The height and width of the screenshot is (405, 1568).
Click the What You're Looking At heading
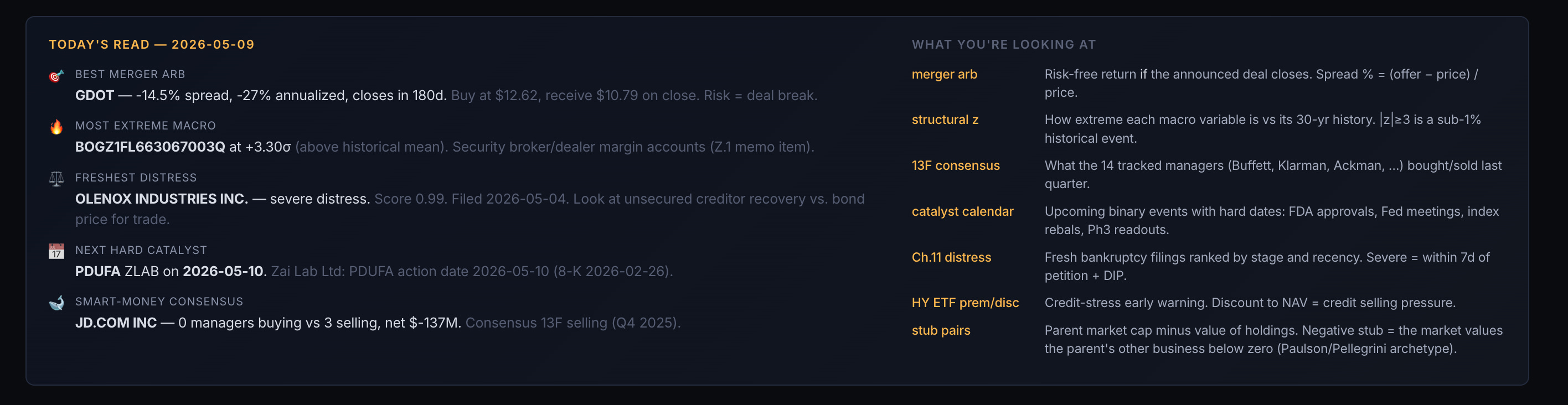1004,44
